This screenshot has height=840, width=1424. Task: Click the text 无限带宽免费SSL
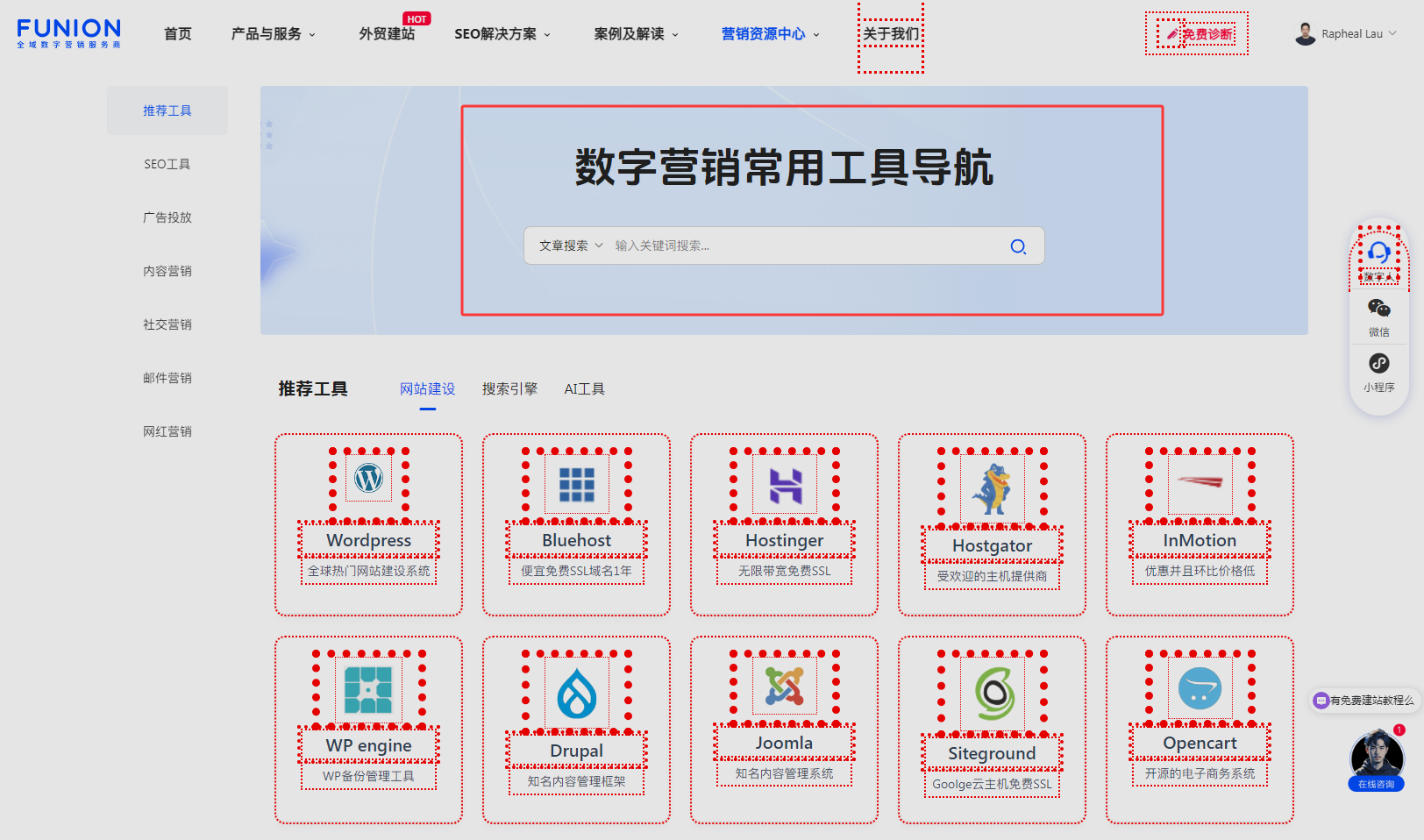pyautogui.click(x=785, y=571)
